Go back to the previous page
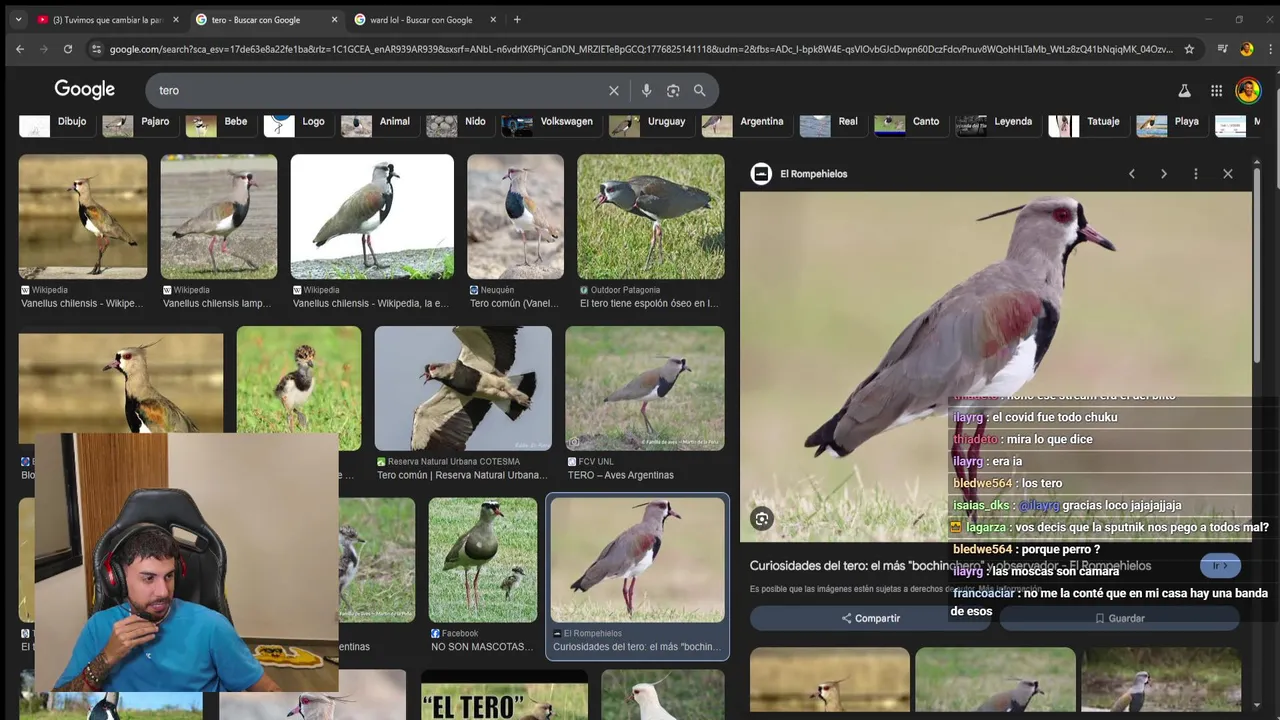The height and width of the screenshot is (720, 1280). (20, 49)
